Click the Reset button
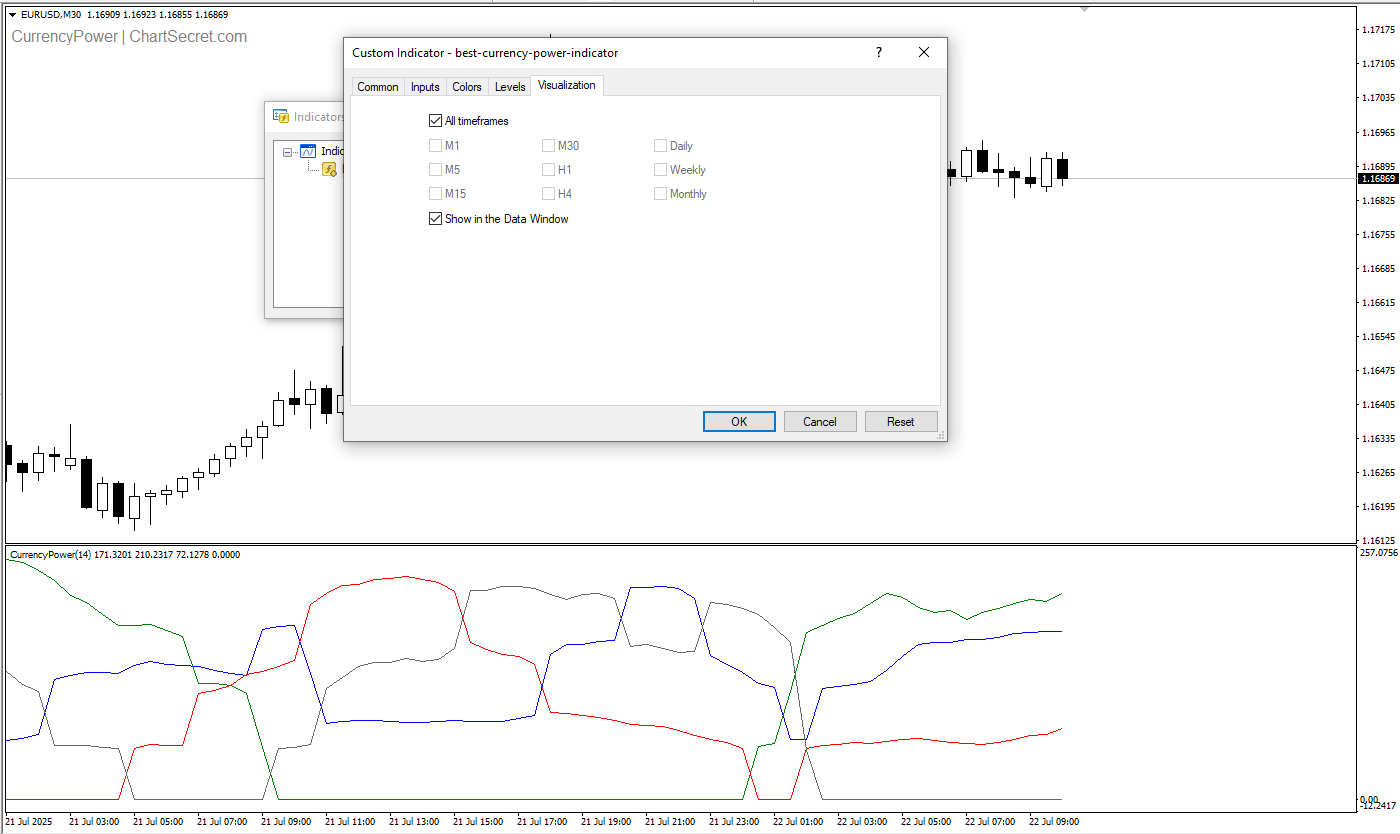This screenshot has width=1400, height=834. click(x=900, y=422)
